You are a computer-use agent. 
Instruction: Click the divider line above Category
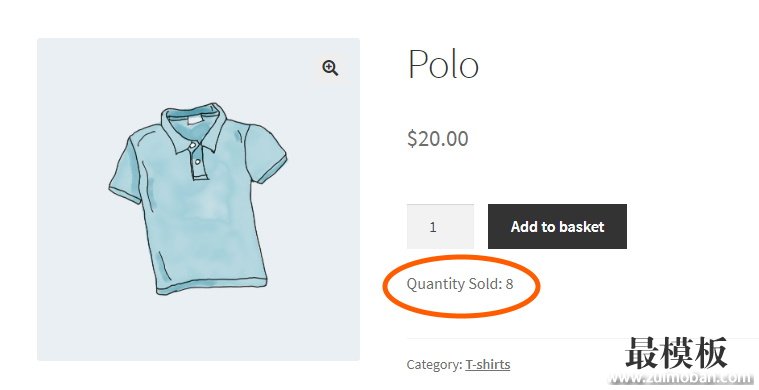[583, 339]
